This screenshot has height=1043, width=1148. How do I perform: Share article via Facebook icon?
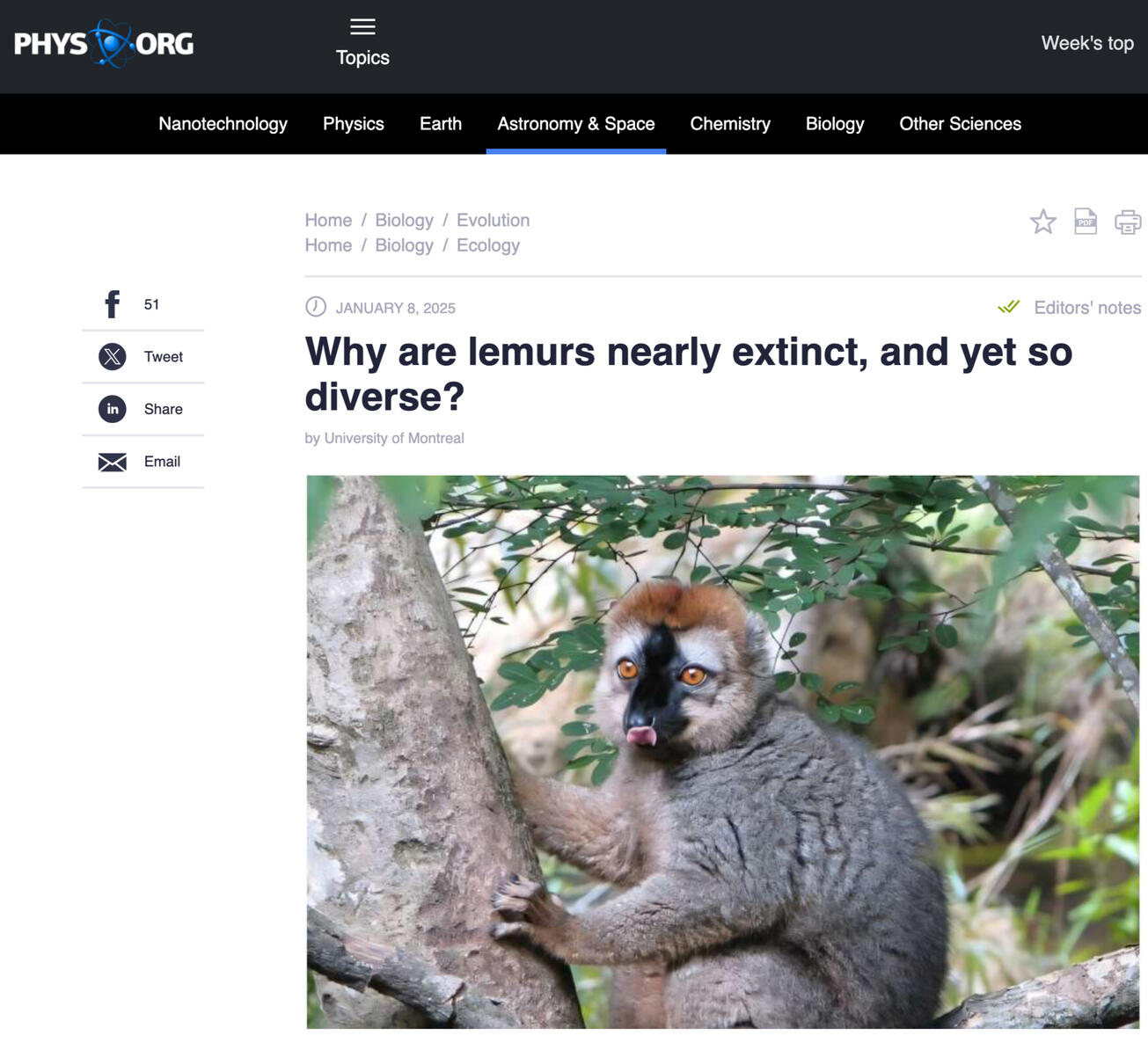(113, 304)
